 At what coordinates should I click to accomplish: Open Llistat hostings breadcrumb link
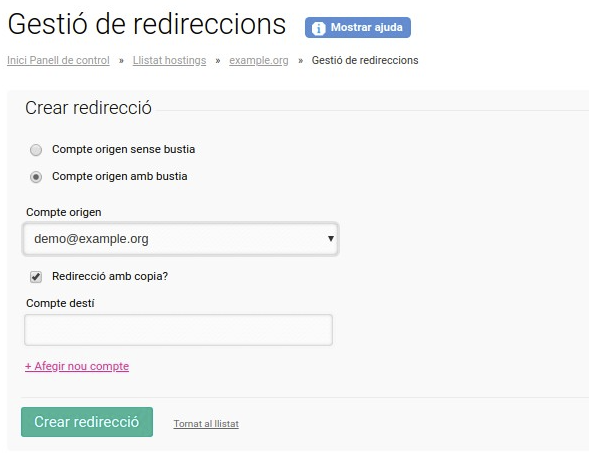[169, 60]
